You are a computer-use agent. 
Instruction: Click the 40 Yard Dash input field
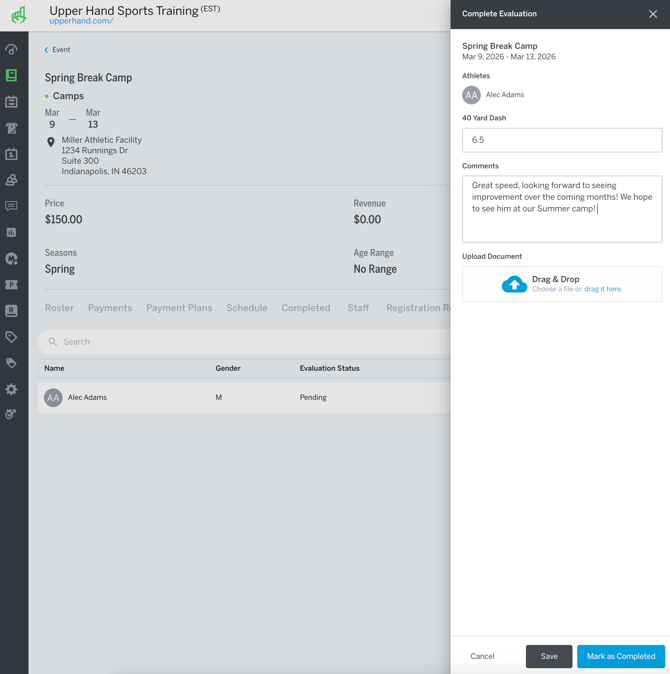[x=561, y=140]
